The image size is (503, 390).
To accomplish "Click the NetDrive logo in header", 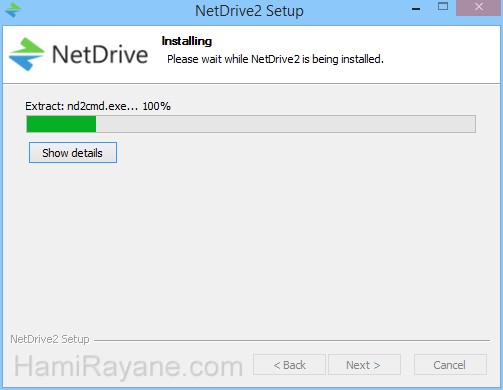I will 78,54.
